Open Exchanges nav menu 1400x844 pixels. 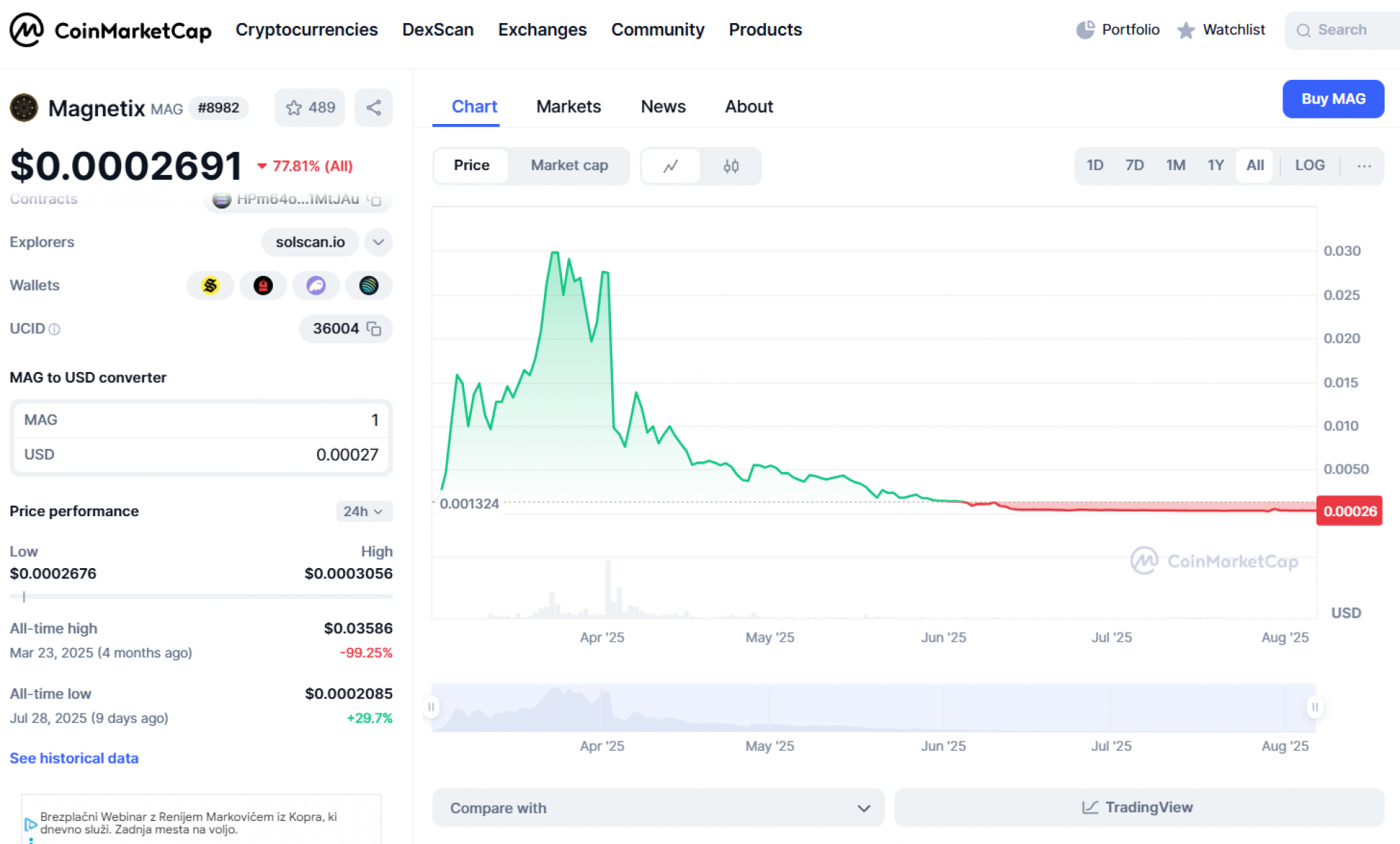click(542, 29)
